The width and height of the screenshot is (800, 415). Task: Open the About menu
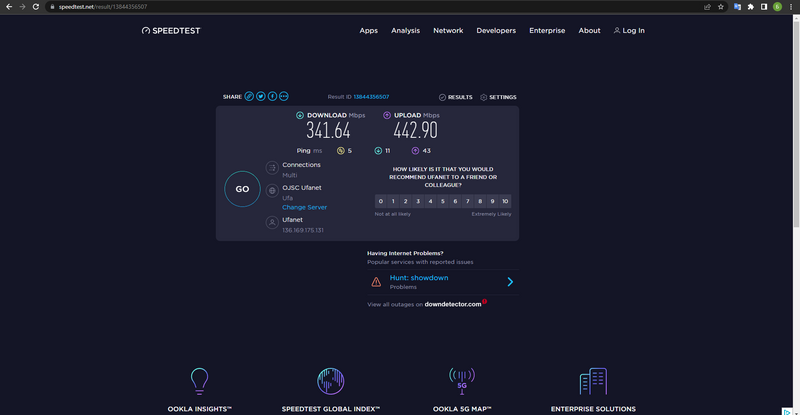[x=589, y=31]
